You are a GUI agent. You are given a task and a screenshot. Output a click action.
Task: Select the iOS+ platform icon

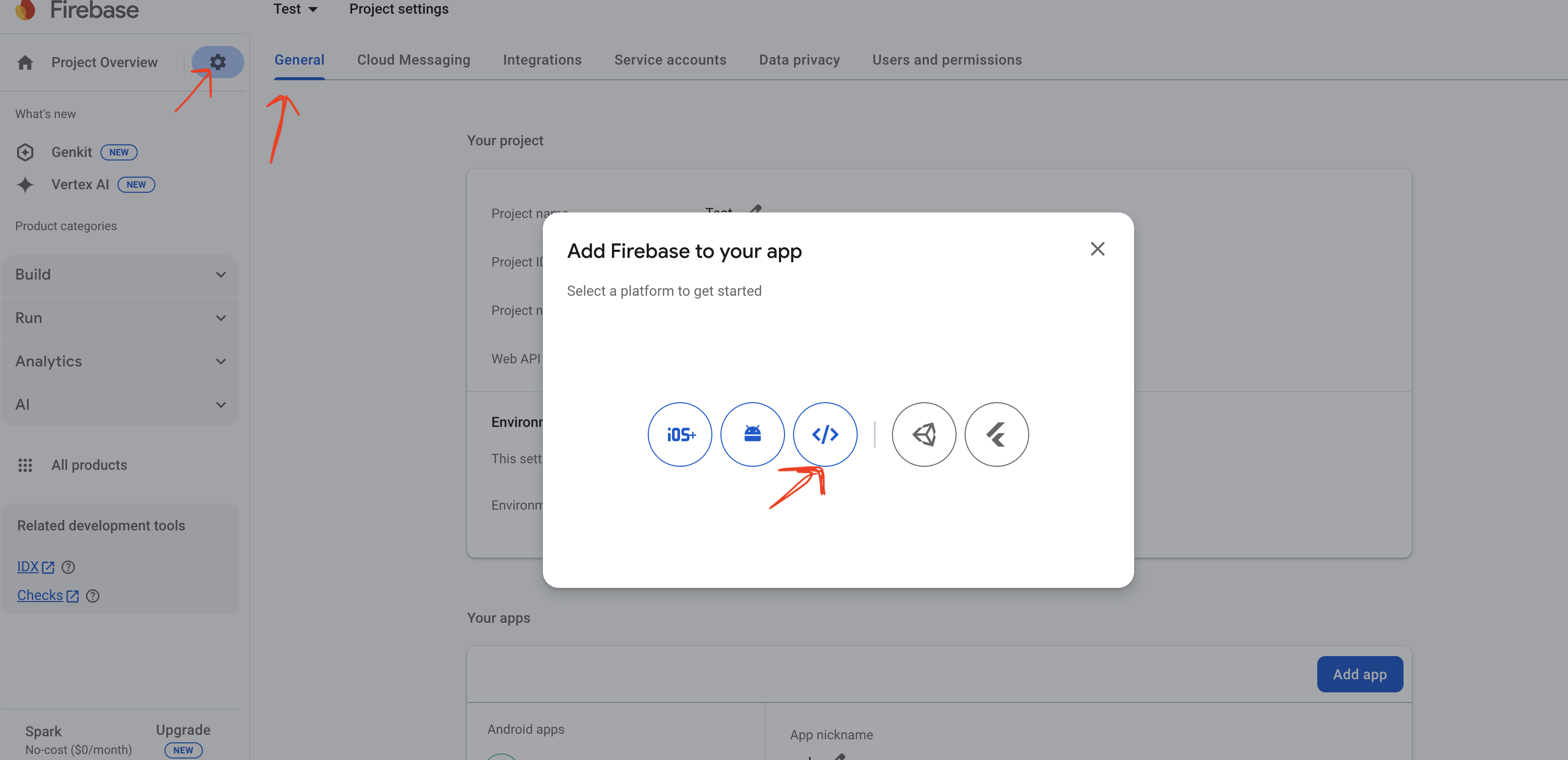coord(679,434)
